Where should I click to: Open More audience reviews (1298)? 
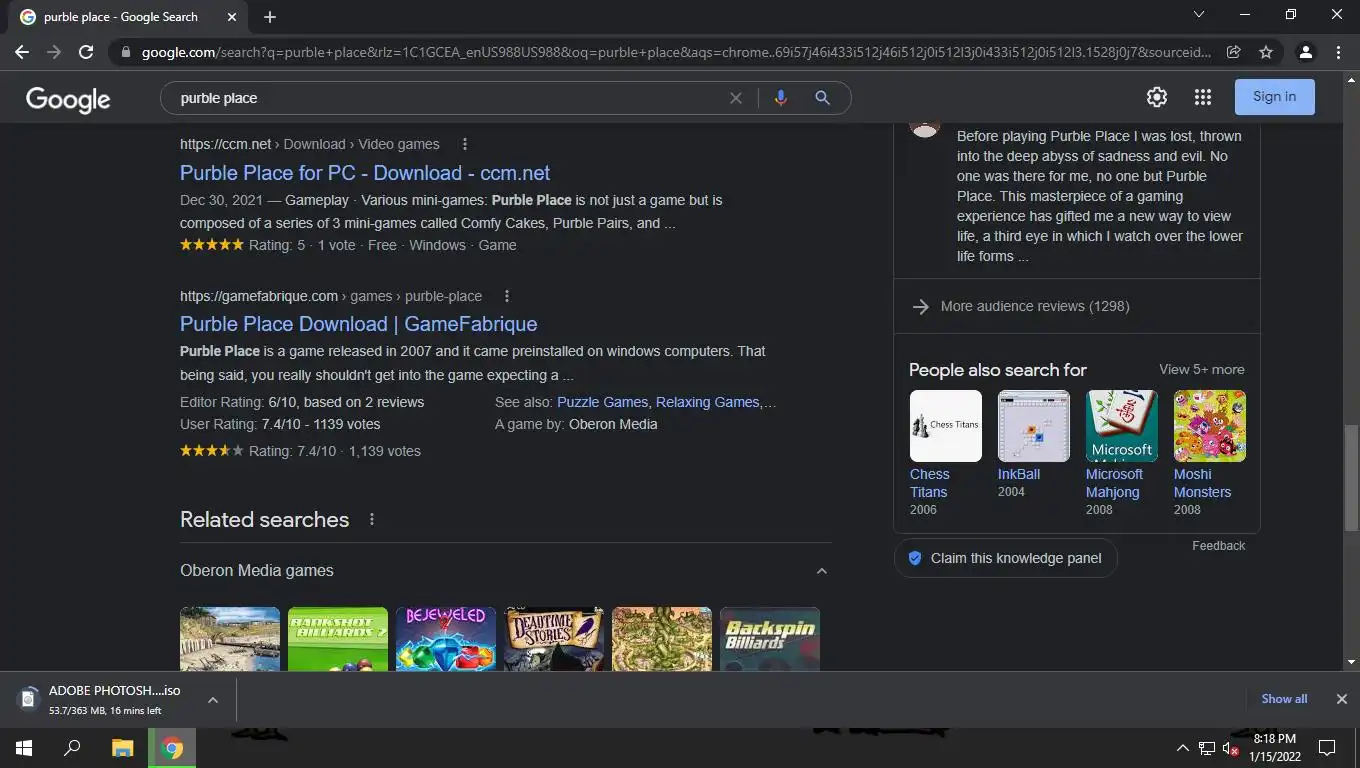1035,306
